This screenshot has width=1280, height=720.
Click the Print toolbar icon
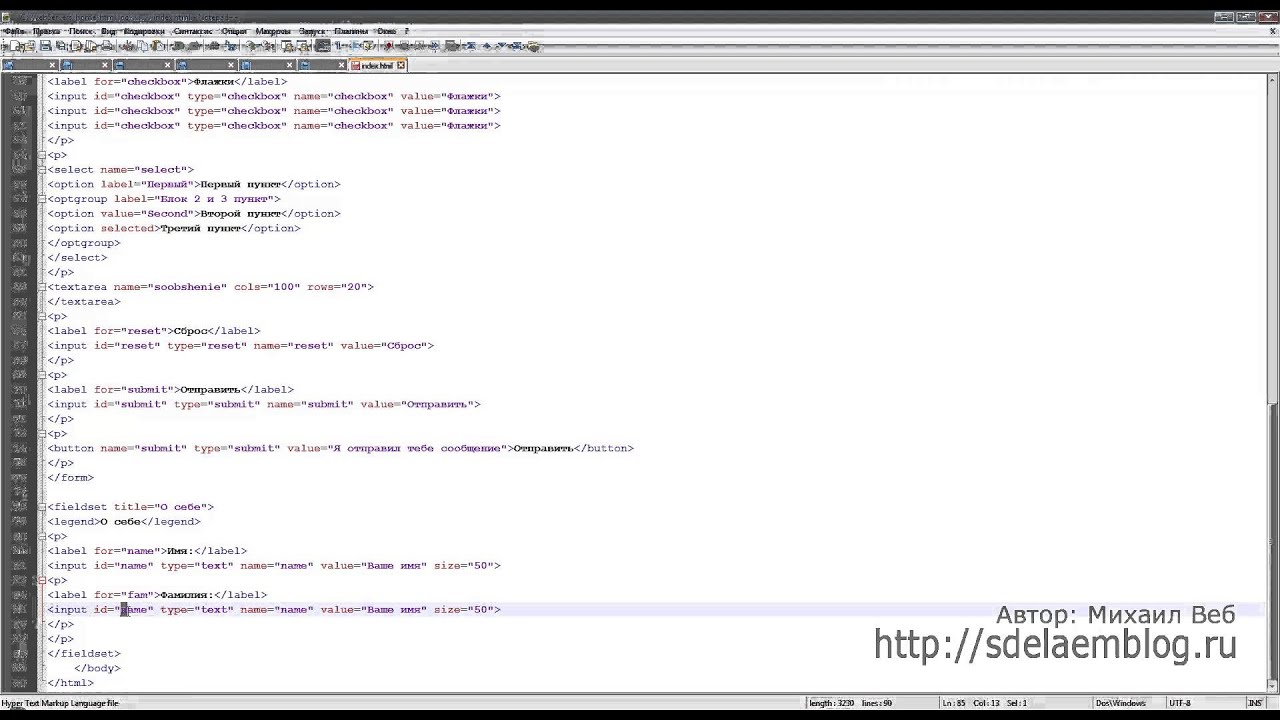(x=106, y=46)
